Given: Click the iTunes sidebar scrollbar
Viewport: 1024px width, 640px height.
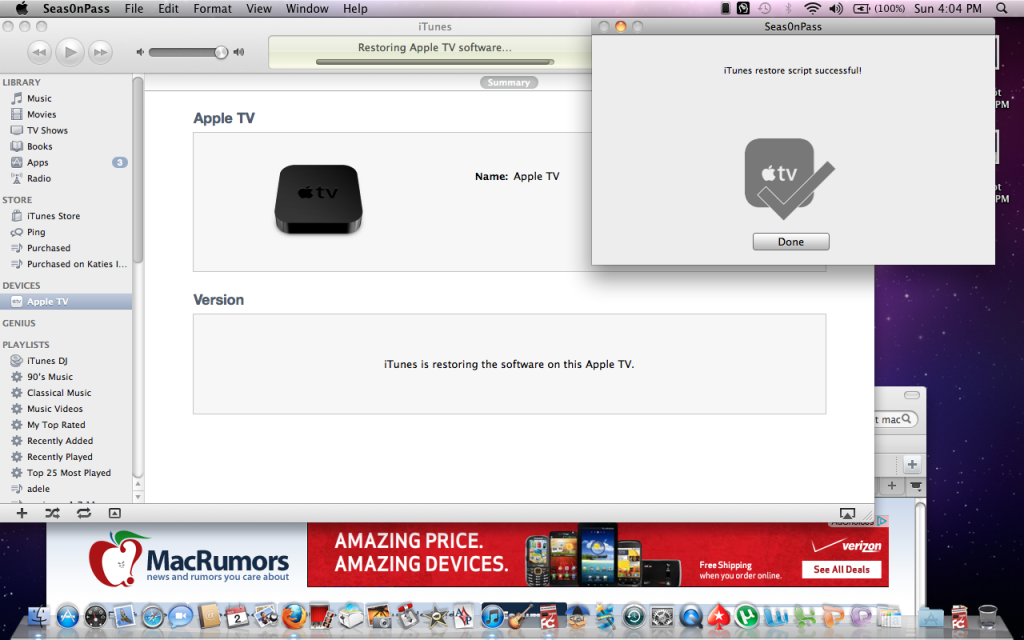Looking at the screenshot, I should 138,170.
